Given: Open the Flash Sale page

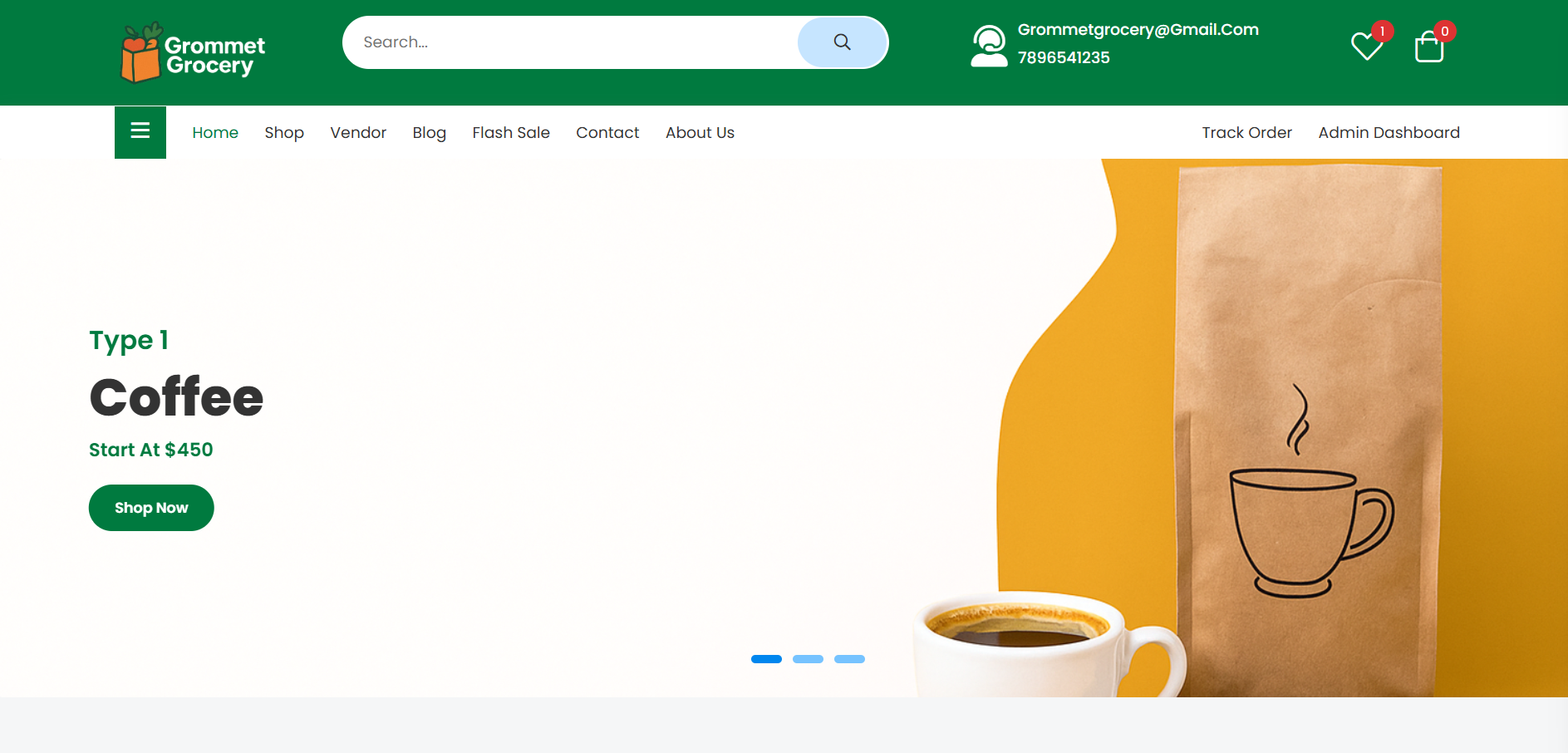Looking at the screenshot, I should coord(511,133).
